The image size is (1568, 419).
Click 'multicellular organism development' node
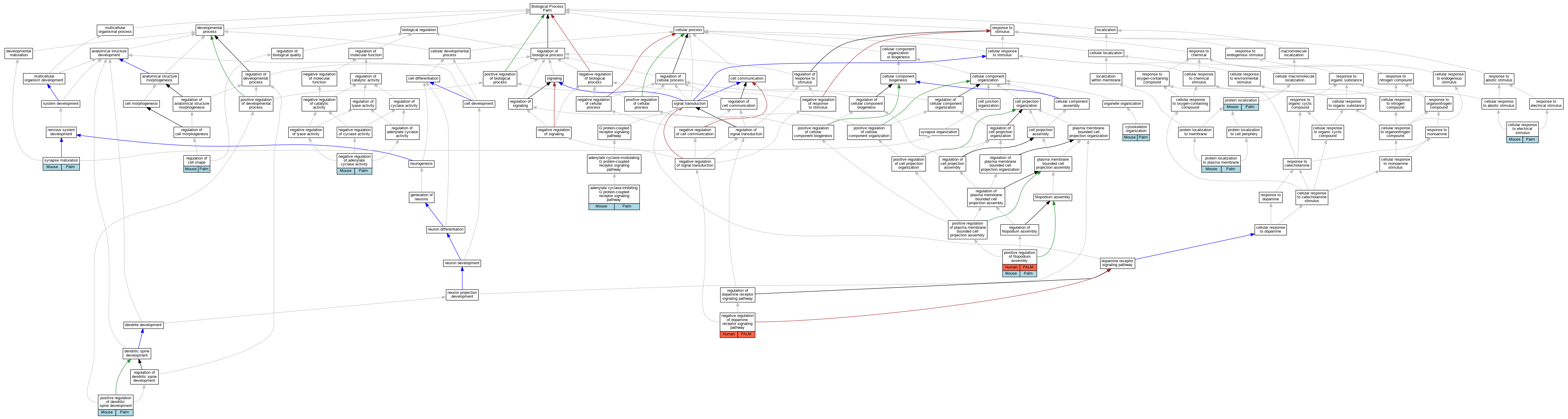pos(44,79)
